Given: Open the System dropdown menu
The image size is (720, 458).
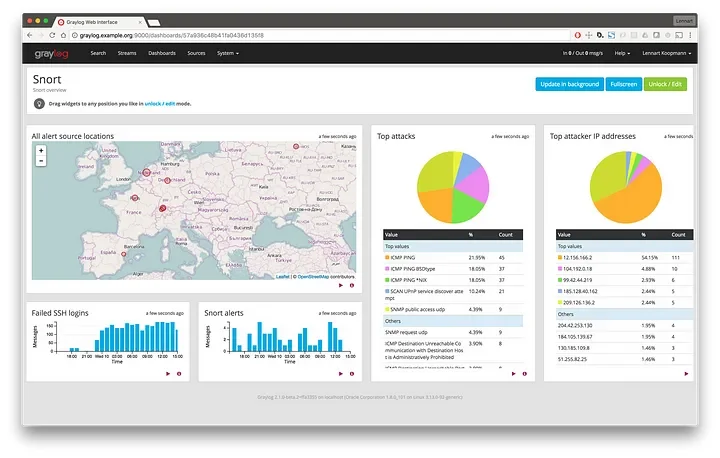Looking at the screenshot, I should pyautogui.click(x=228, y=53).
